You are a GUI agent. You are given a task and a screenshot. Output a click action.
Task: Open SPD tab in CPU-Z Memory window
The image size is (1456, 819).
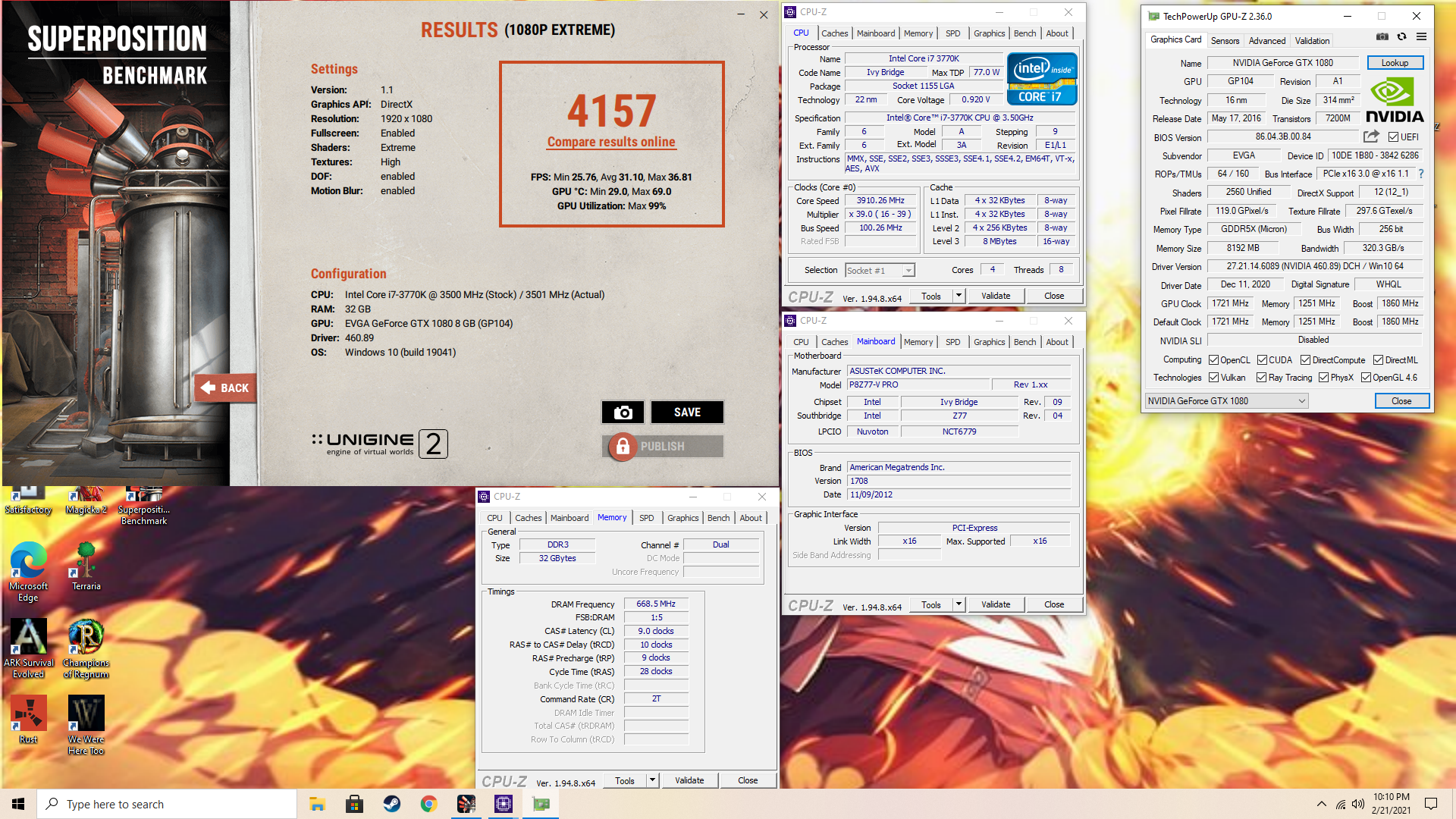[x=646, y=518]
